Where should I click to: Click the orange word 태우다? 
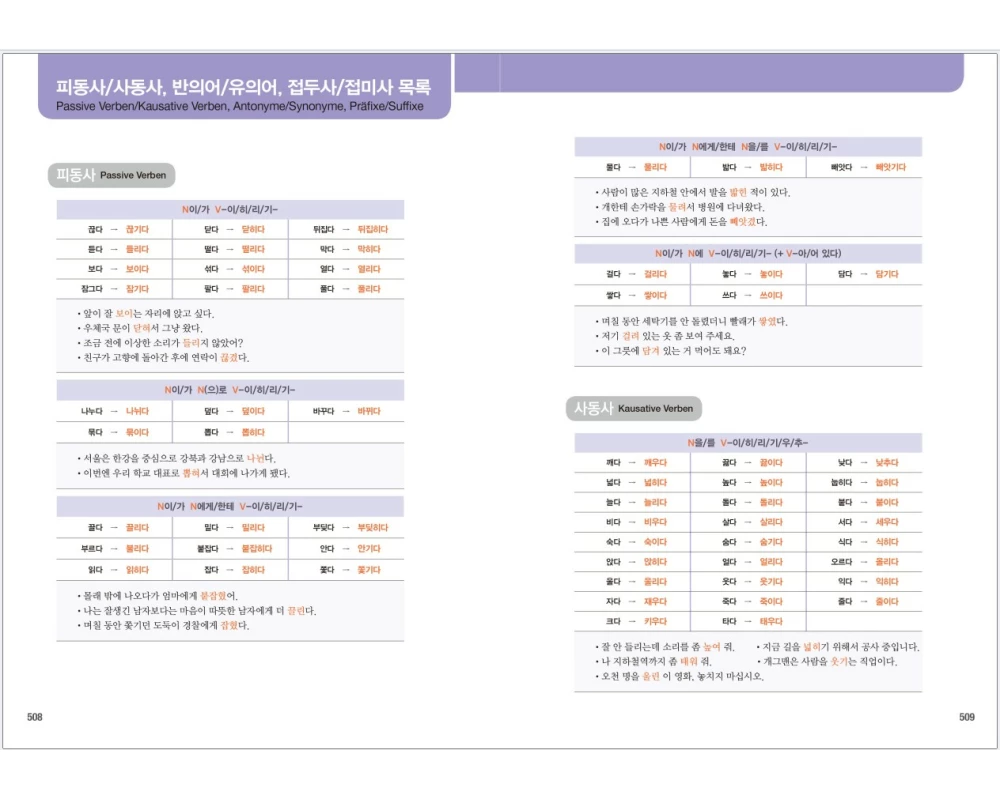coord(770,621)
